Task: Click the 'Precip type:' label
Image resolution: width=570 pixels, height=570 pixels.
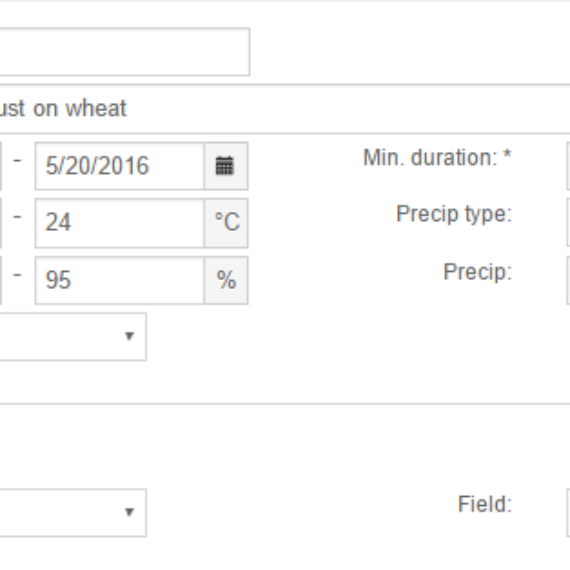Action: coord(454,214)
